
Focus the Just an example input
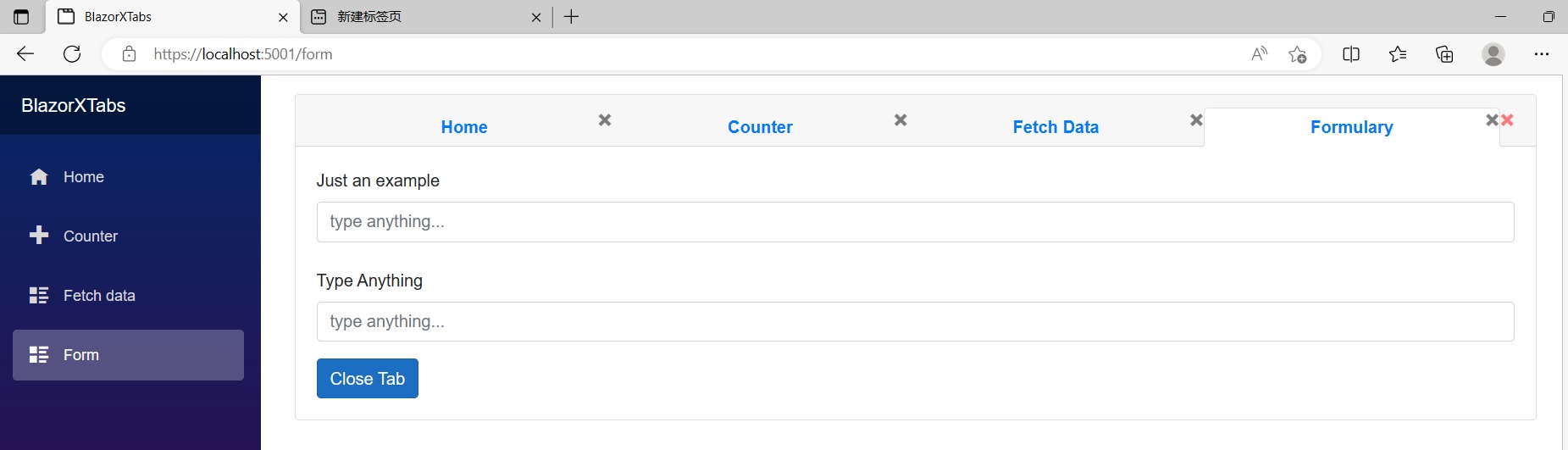(x=915, y=222)
